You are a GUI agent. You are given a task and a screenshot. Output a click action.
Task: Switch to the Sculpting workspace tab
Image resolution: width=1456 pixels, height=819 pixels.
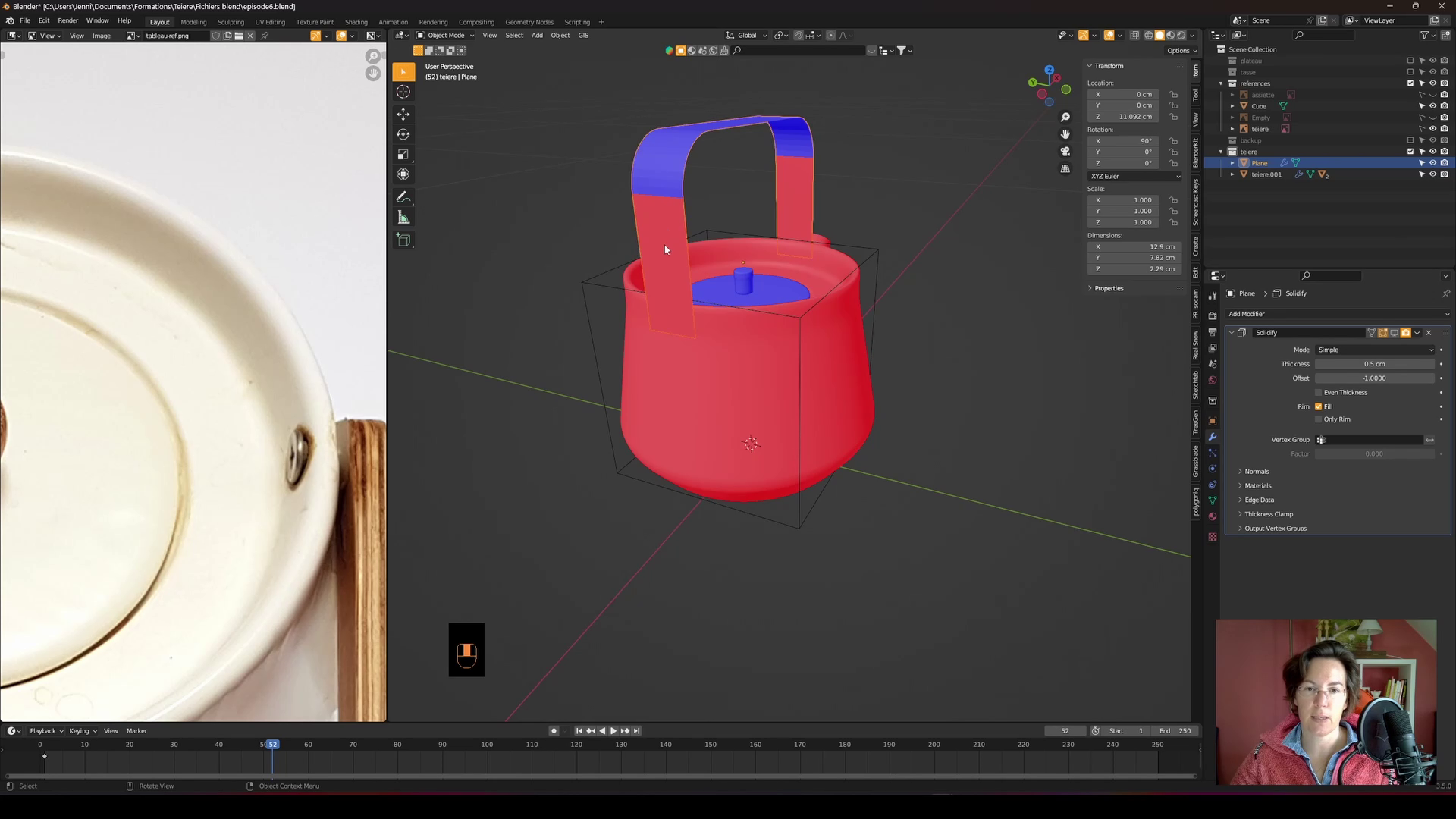(x=231, y=22)
